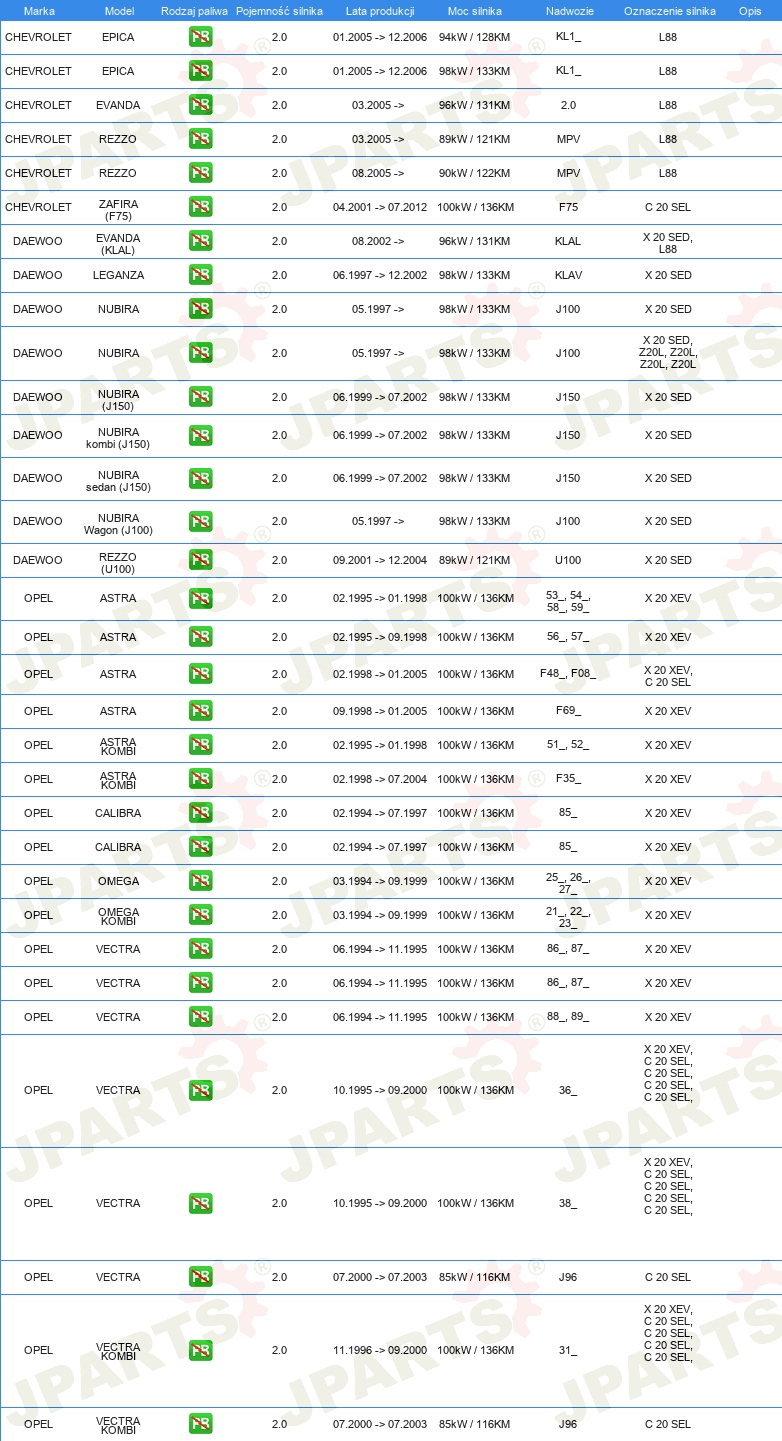The height and width of the screenshot is (1441, 782).
Task: Click the 94kW / 128KM power value
Action: click(x=475, y=37)
